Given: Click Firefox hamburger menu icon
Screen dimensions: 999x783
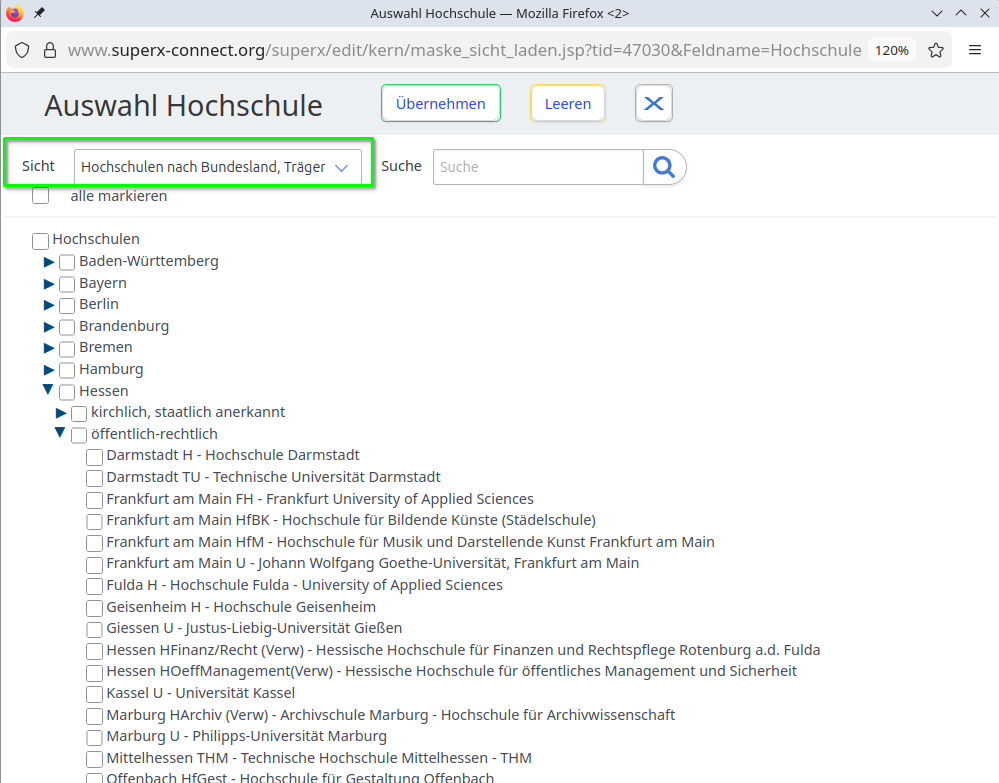Looking at the screenshot, I should click(x=975, y=50).
